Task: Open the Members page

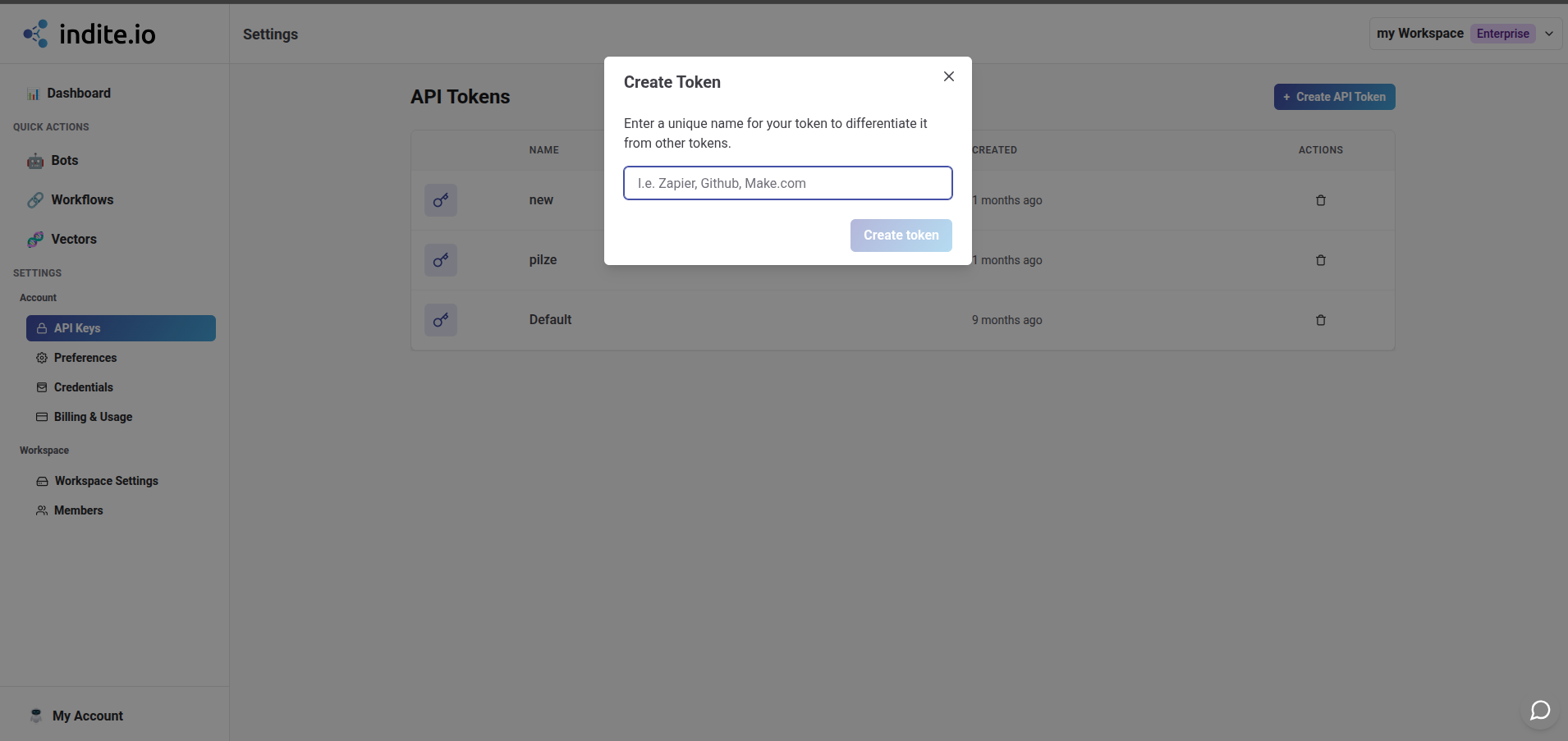Action: point(78,510)
